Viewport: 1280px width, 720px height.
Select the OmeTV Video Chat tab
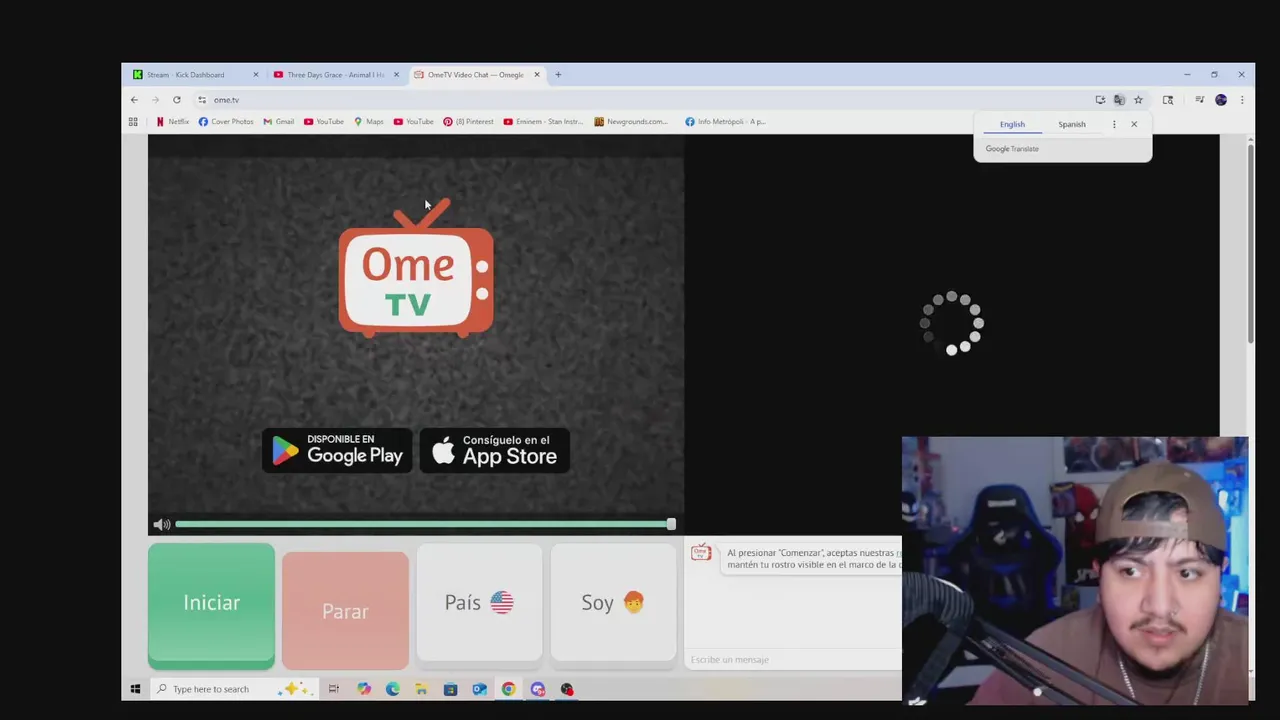(475, 75)
